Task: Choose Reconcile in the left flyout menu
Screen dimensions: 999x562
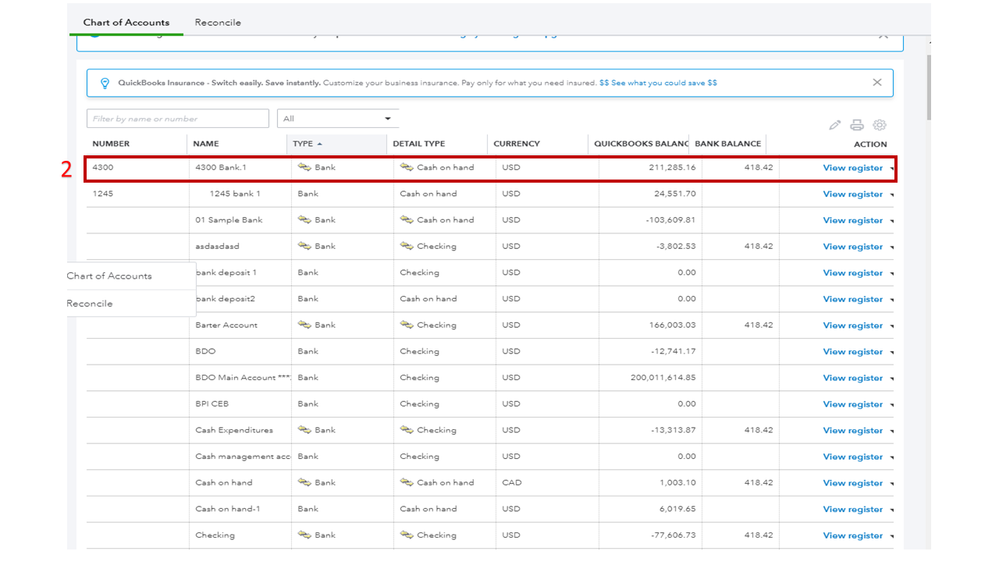Action: pos(90,303)
